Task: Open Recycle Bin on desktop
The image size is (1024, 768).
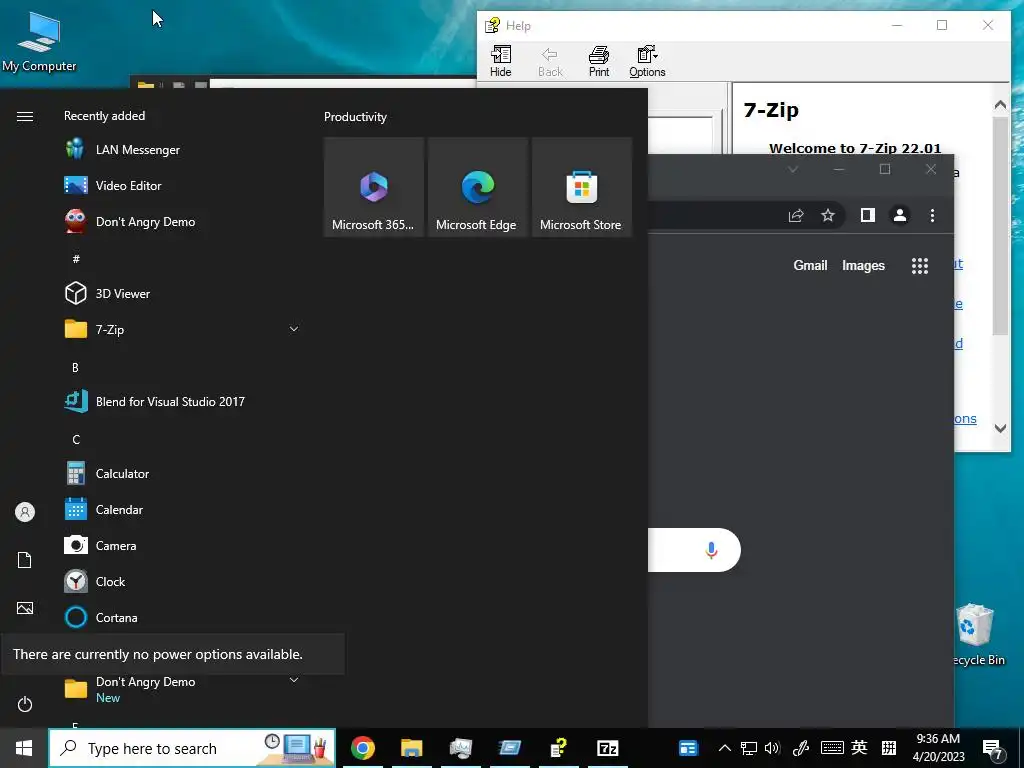Action: [976, 635]
